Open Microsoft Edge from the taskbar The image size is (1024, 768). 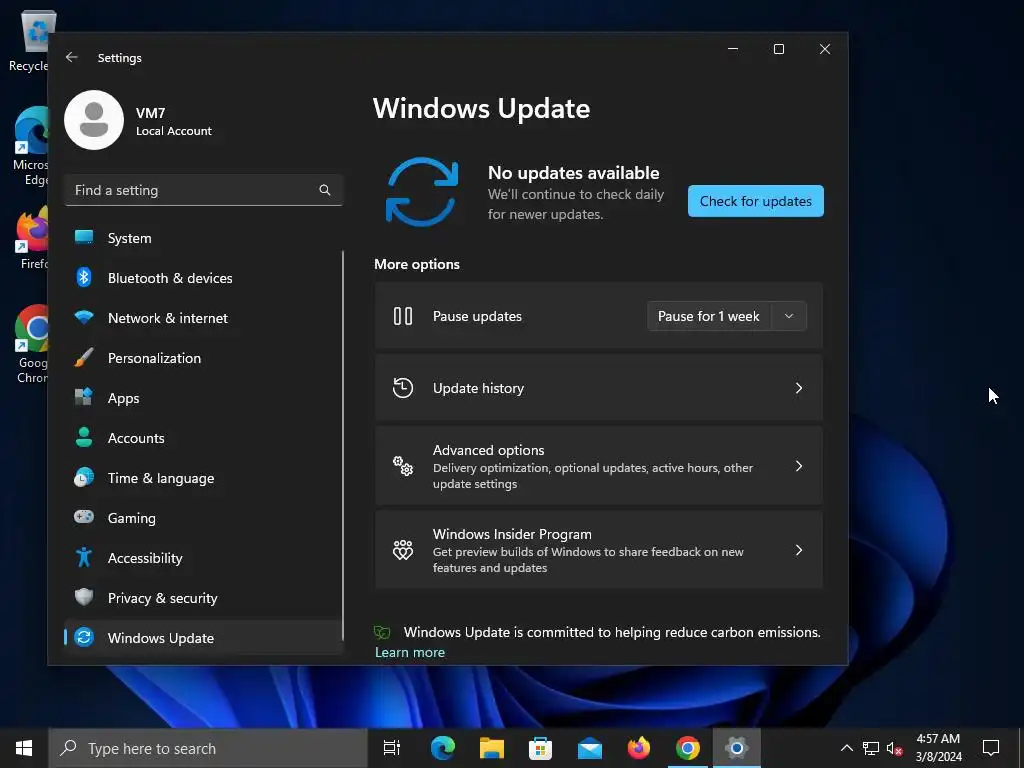(x=443, y=748)
